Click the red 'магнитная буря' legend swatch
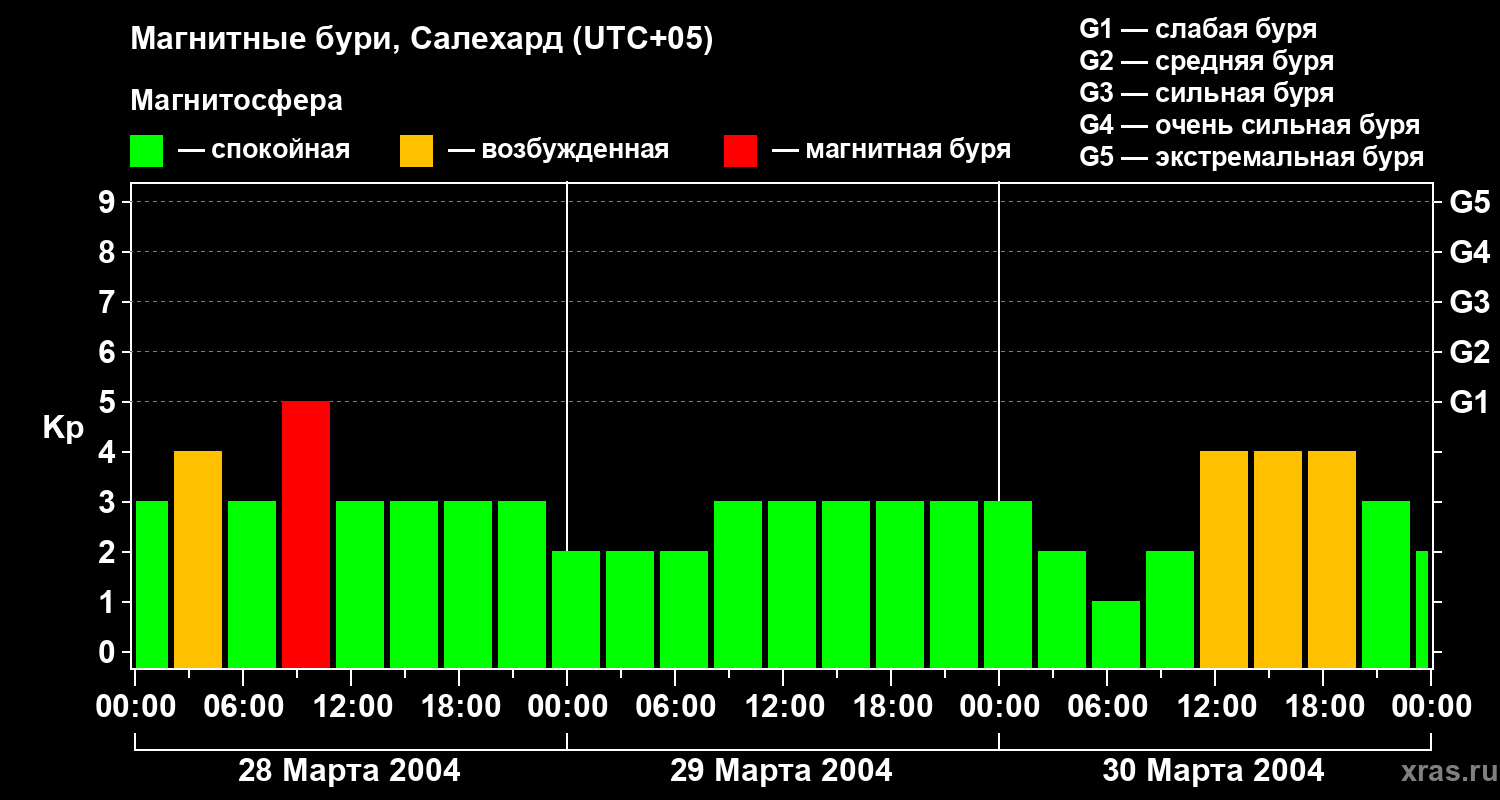The width and height of the screenshot is (1500, 800). pos(740,150)
